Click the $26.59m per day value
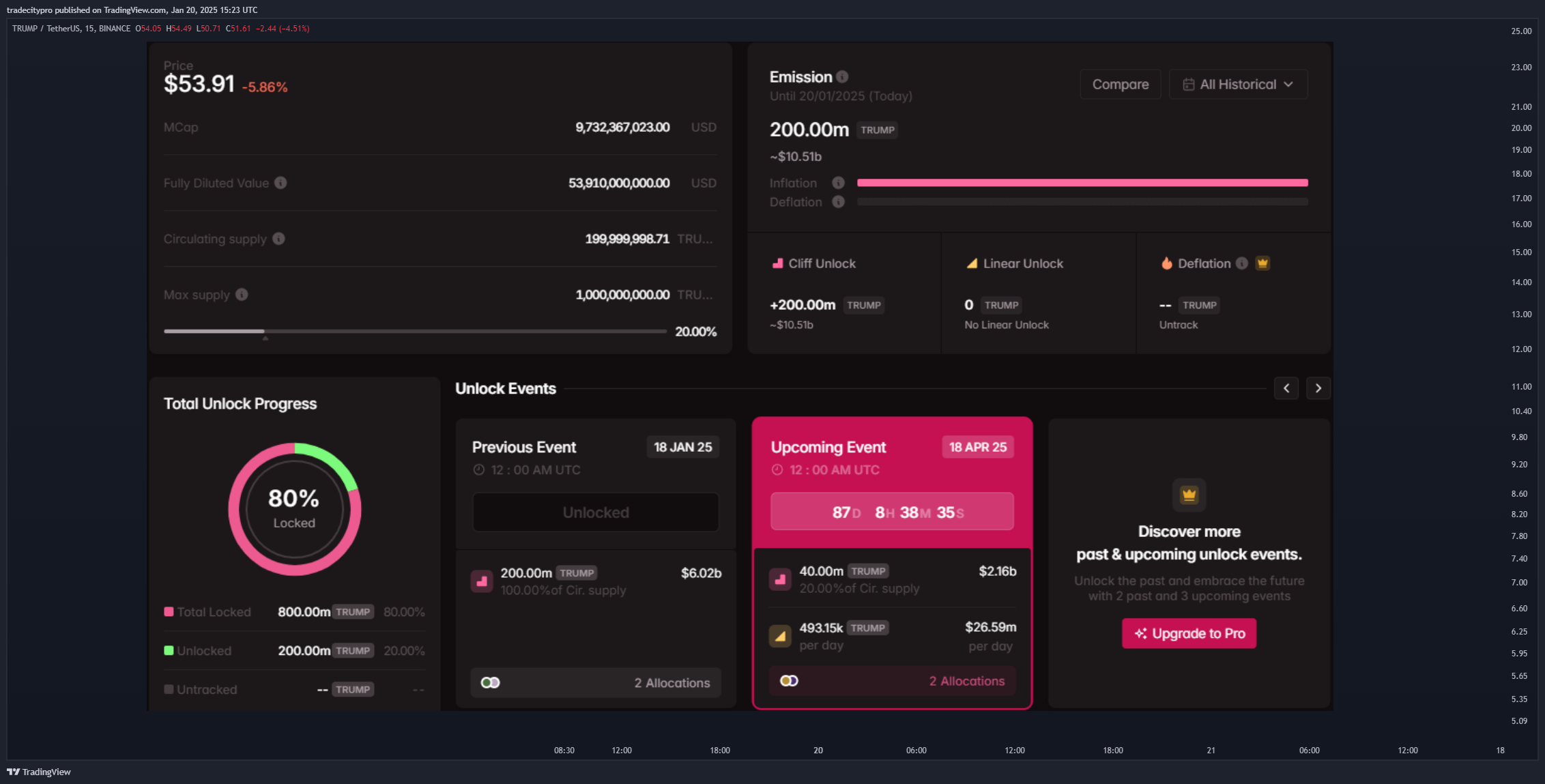 [x=990, y=627]
